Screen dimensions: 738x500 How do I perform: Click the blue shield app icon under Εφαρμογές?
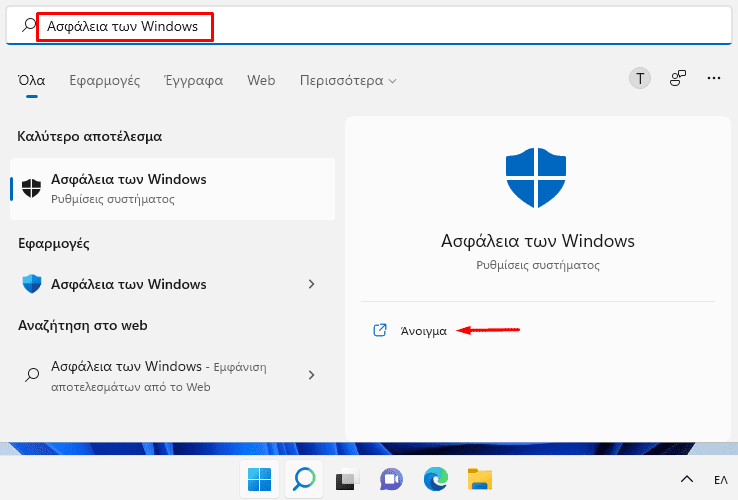tap(32, 284)
